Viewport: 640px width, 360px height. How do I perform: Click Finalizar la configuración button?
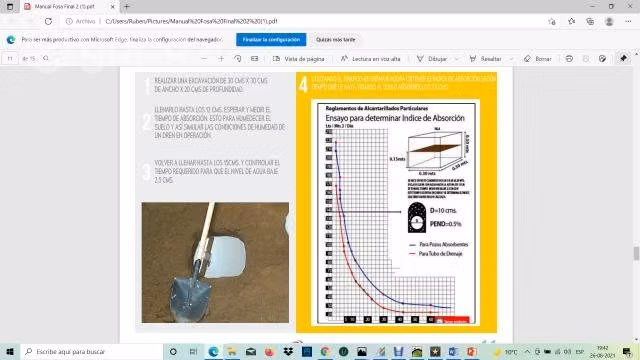271,40
